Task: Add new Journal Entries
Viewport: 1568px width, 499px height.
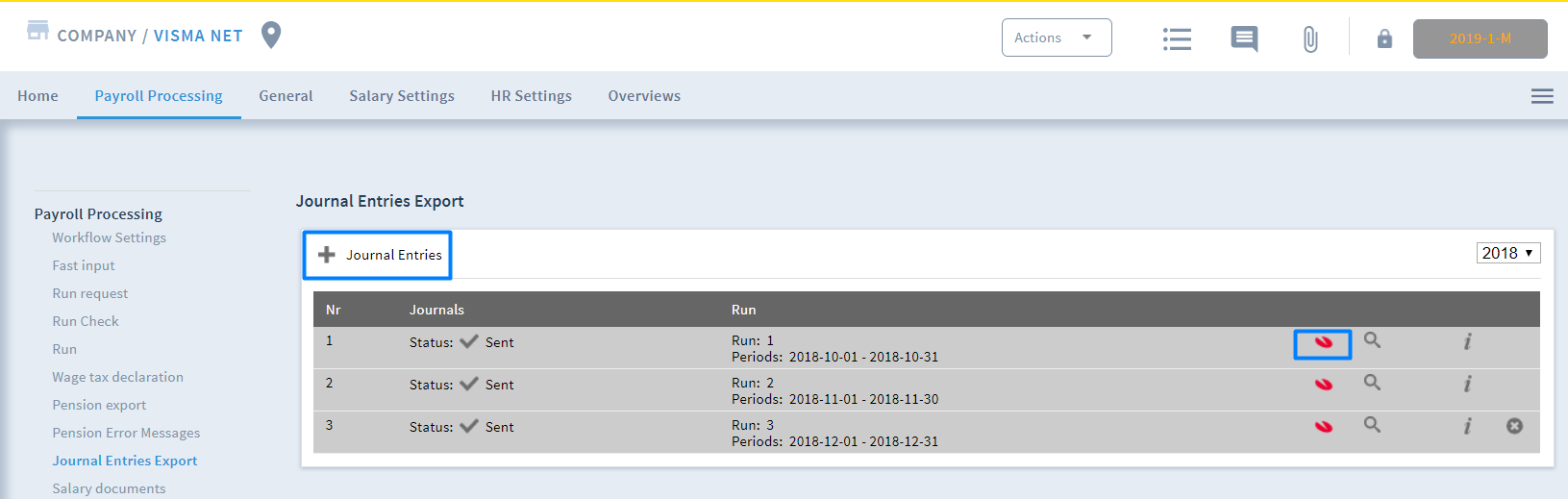Action: click(379, 255)
